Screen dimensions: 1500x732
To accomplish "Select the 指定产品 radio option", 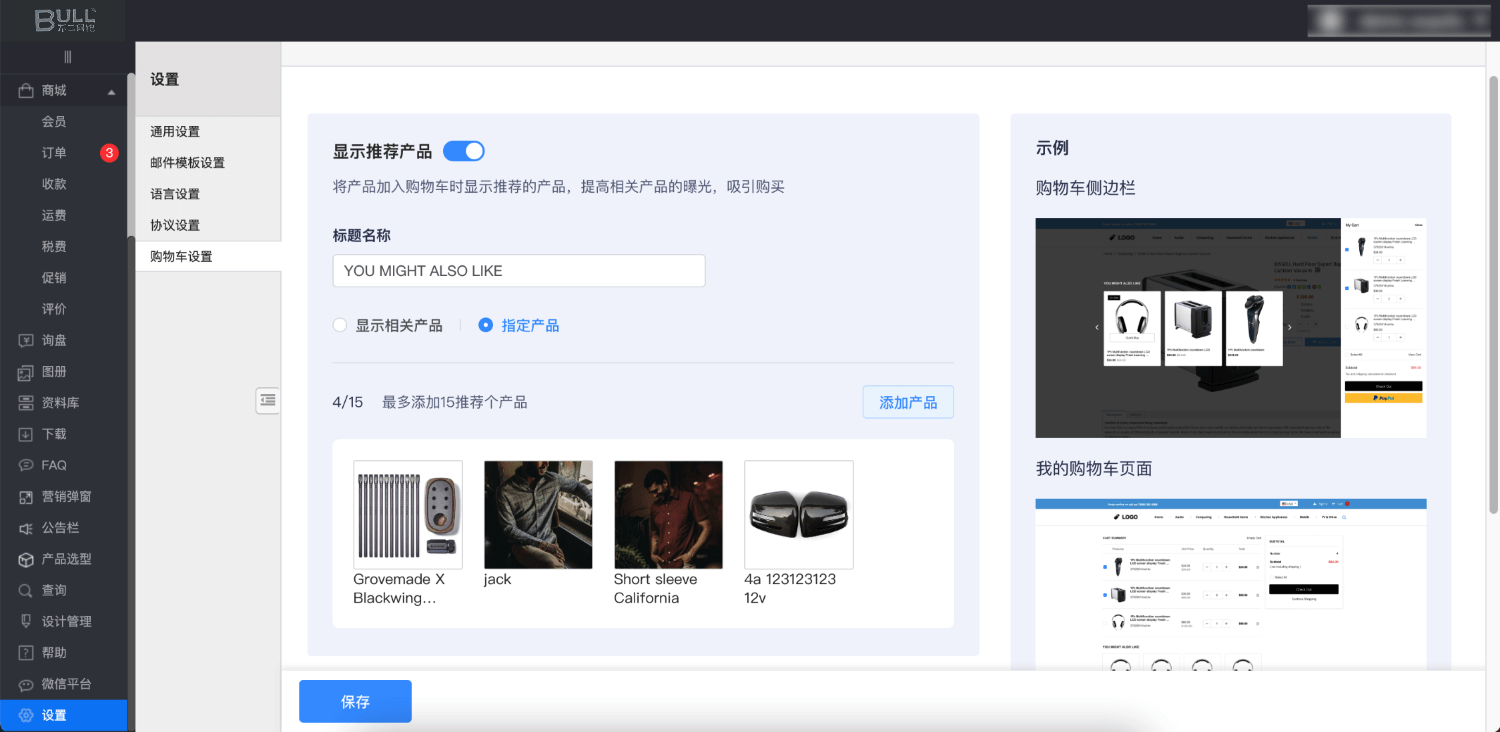I will pyautogui.click(x=486, y=325).
